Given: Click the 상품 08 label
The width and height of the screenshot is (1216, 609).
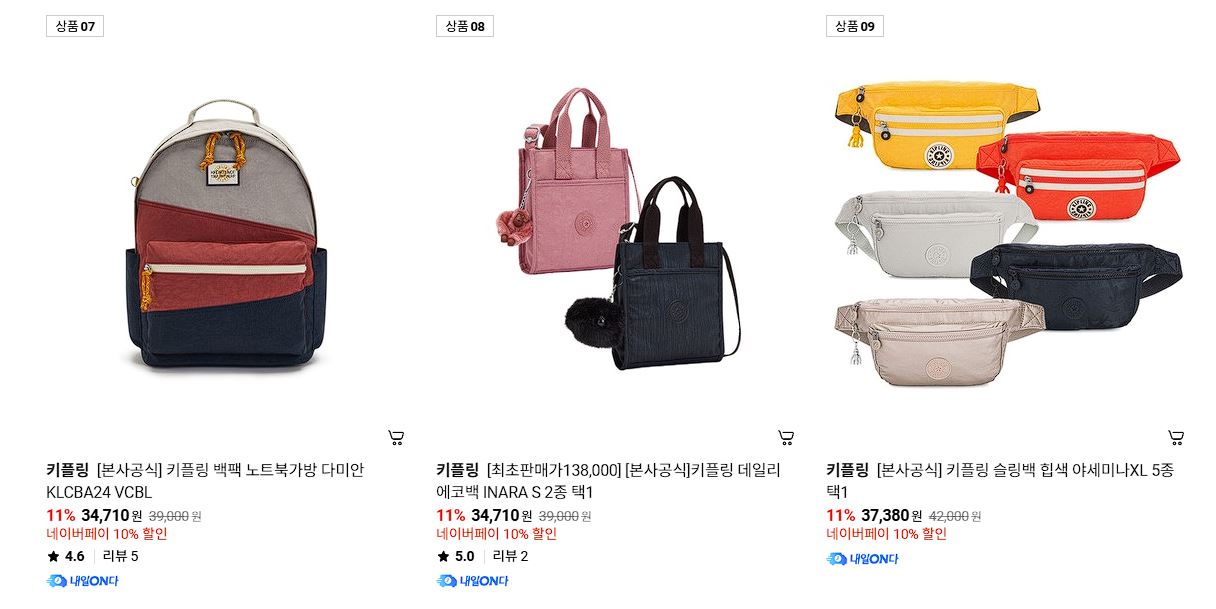Looking at the screenshot, I should click(465, 26).
